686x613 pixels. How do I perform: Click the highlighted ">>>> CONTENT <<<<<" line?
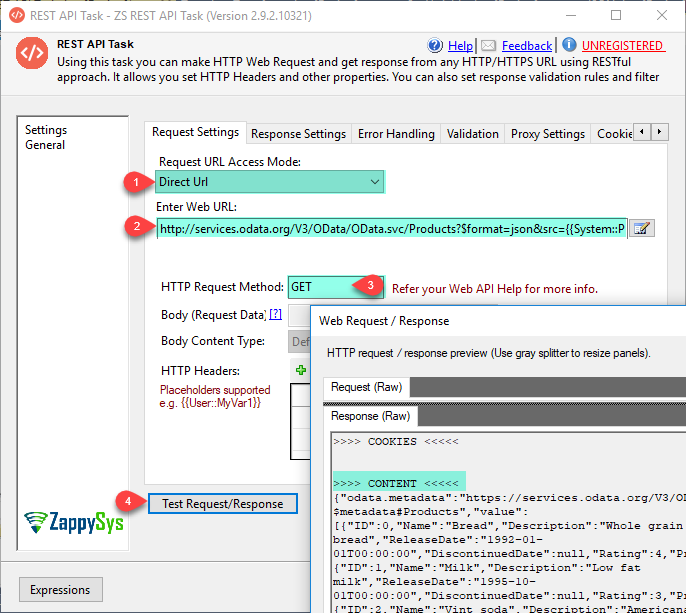point(396,483)
